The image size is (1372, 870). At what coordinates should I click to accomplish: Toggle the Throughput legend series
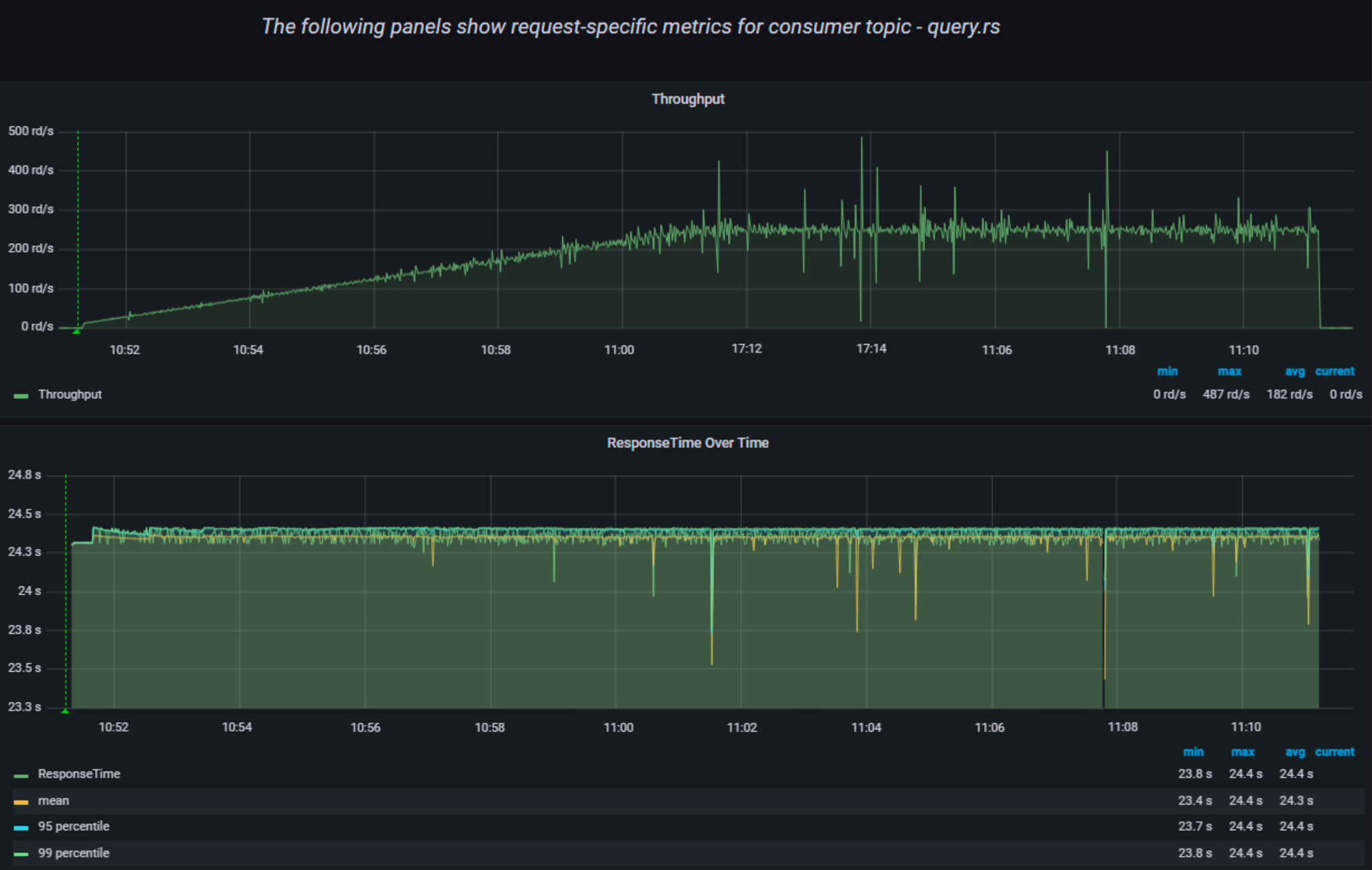click(69, 394)
